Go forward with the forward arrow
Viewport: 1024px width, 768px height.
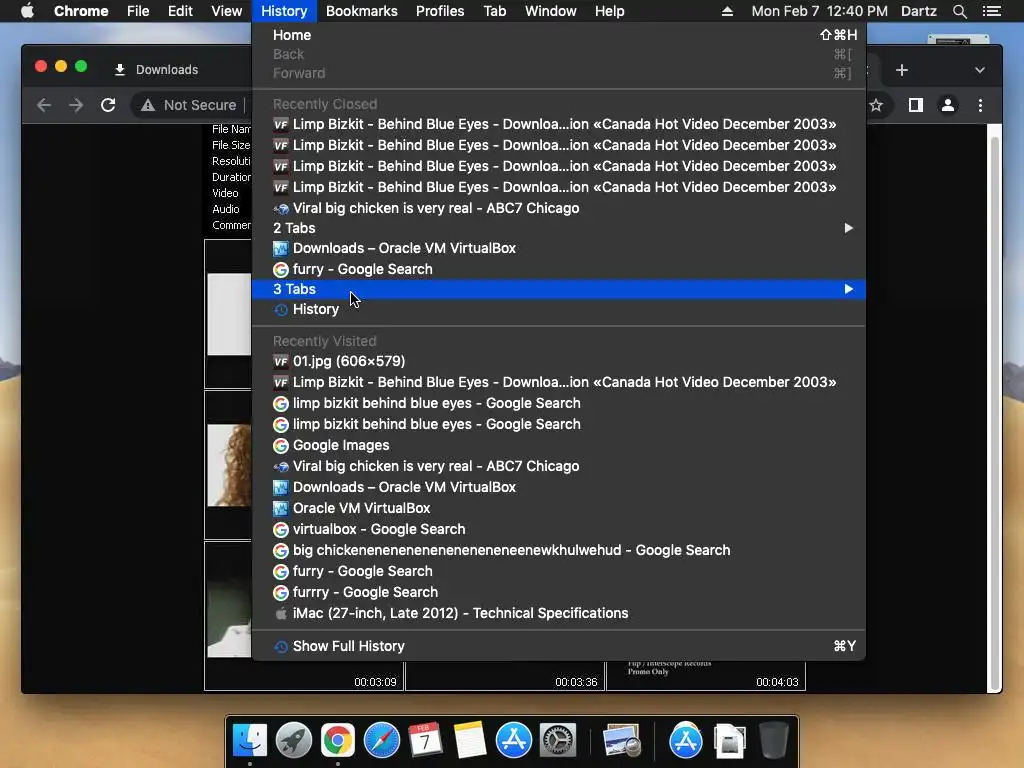point(76,105)
